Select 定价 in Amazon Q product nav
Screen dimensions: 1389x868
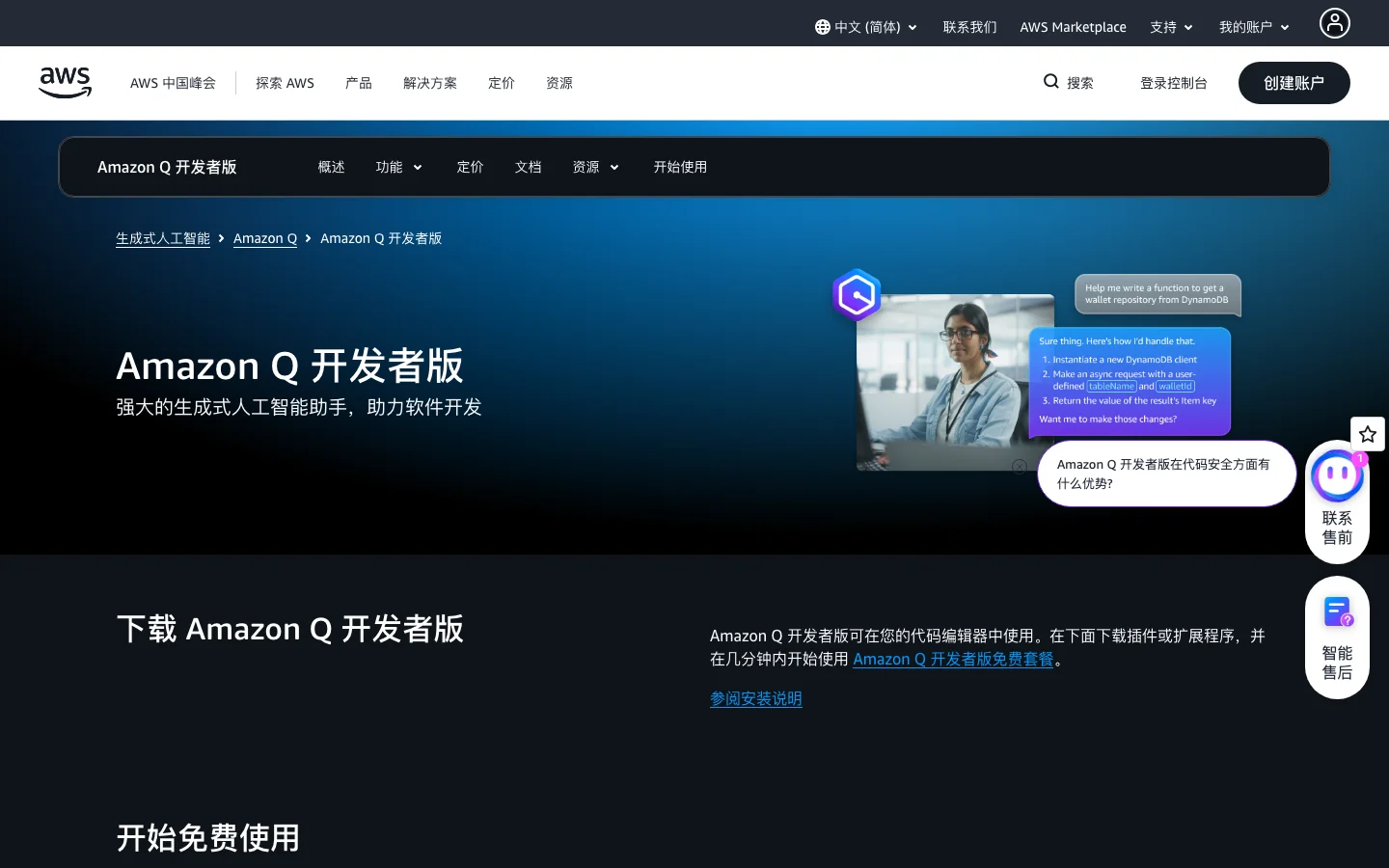[x=471, y=167]
